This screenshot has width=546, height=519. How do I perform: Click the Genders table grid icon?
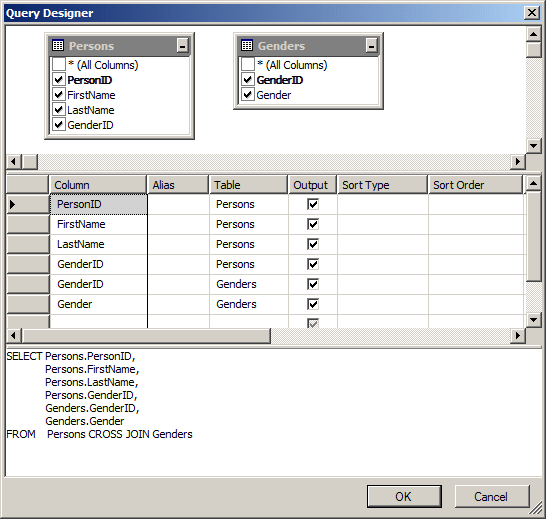tap(247, 46)
